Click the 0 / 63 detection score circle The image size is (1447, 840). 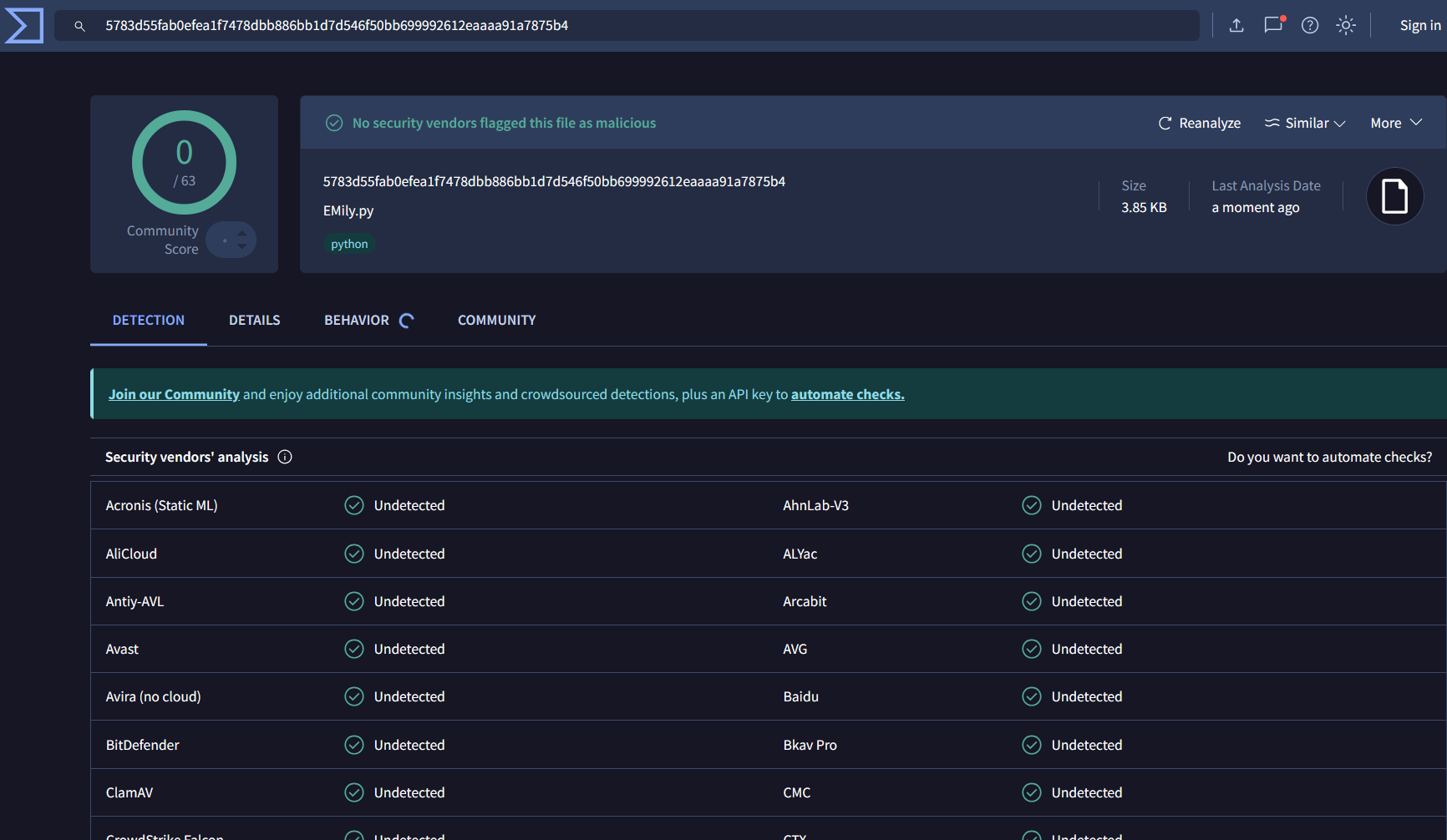click(x=184, y=162)
